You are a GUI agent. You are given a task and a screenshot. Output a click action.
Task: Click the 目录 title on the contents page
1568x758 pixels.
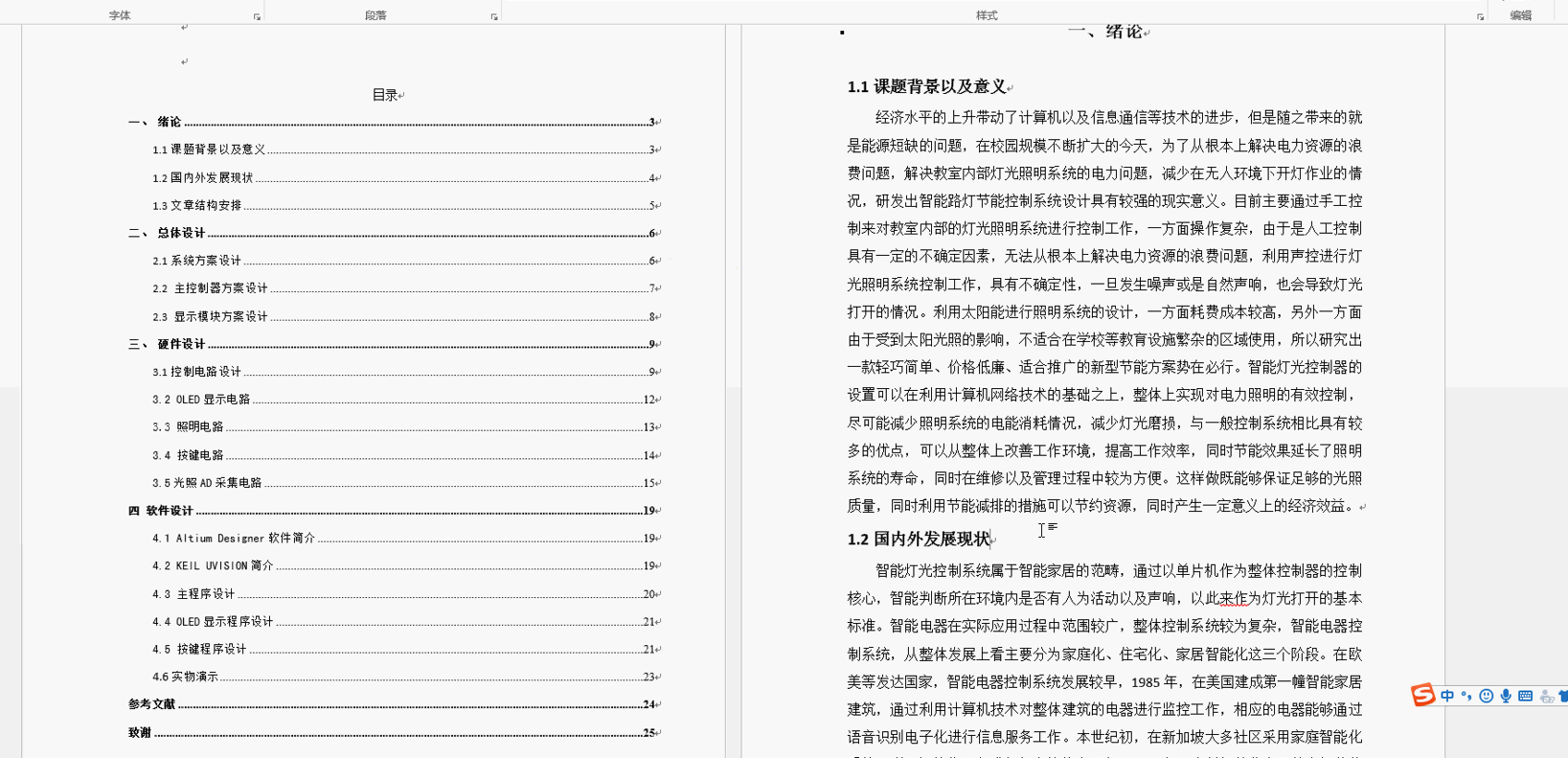385,95
